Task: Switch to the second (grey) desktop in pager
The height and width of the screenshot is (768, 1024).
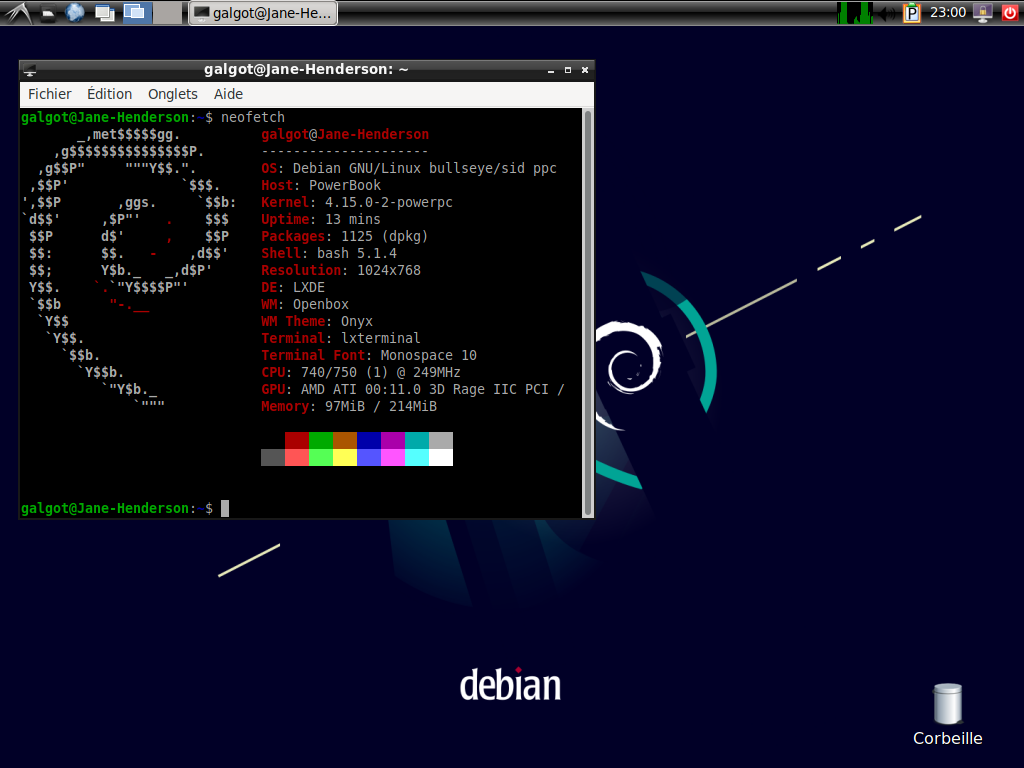Action: (x=167, y=12)
